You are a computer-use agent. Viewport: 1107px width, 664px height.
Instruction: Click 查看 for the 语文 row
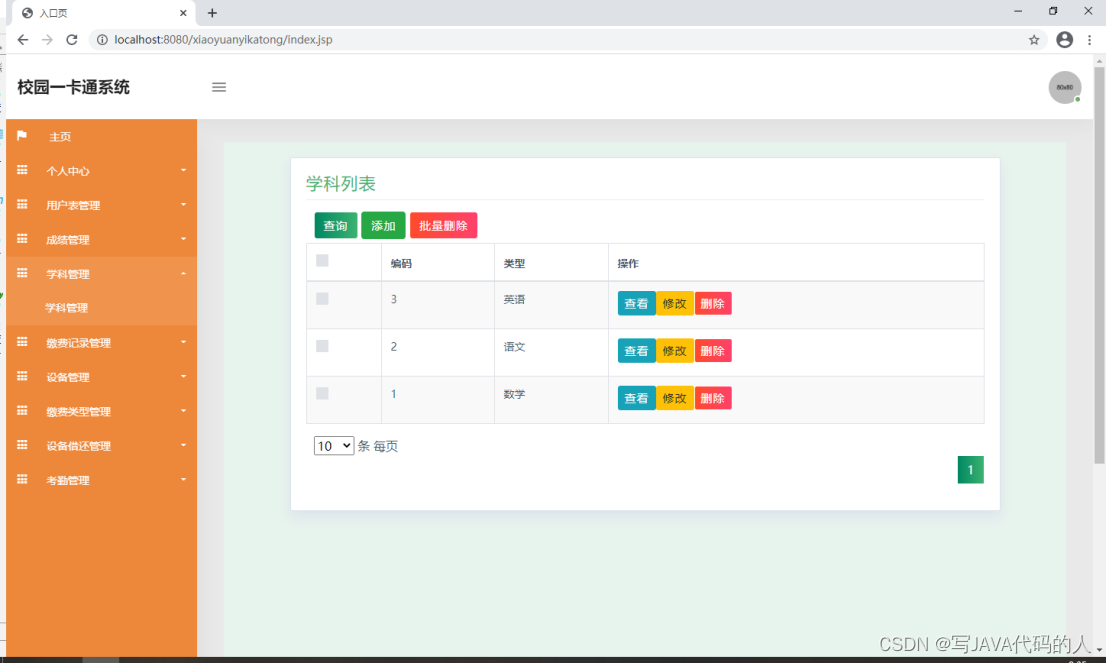(636, 351)
